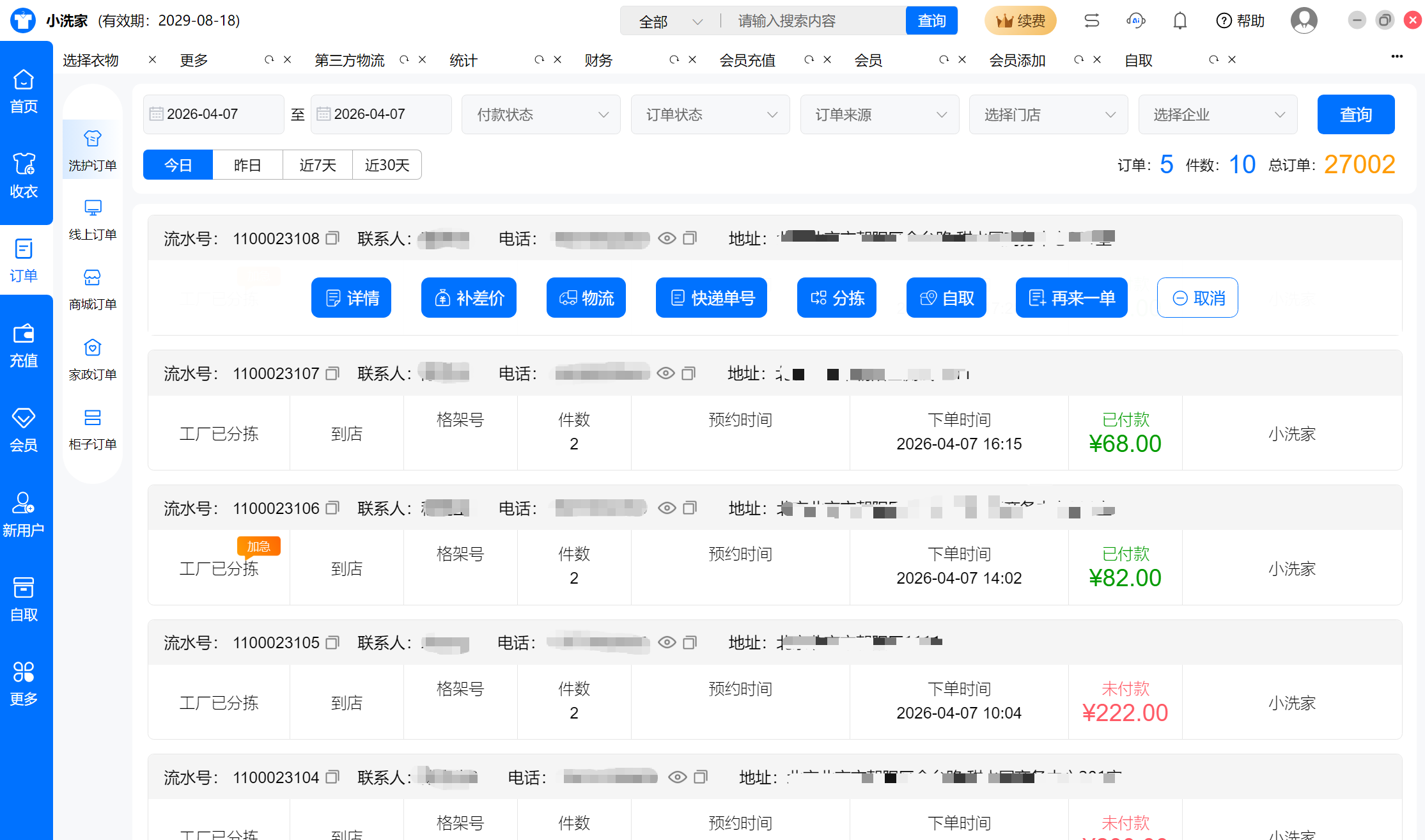Open the 订单来源 dropdown filter
The width and height of the screenshot is (1425, 840).
879,114
